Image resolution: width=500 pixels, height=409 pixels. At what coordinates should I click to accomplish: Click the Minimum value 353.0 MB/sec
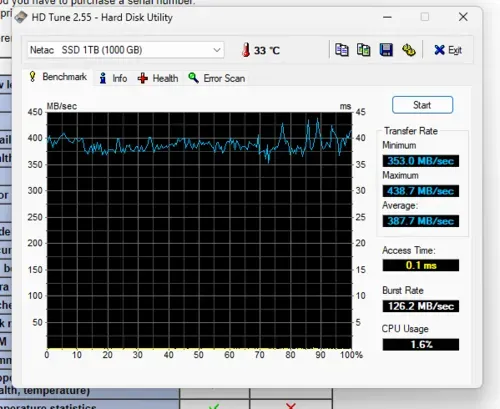point(421,161)
